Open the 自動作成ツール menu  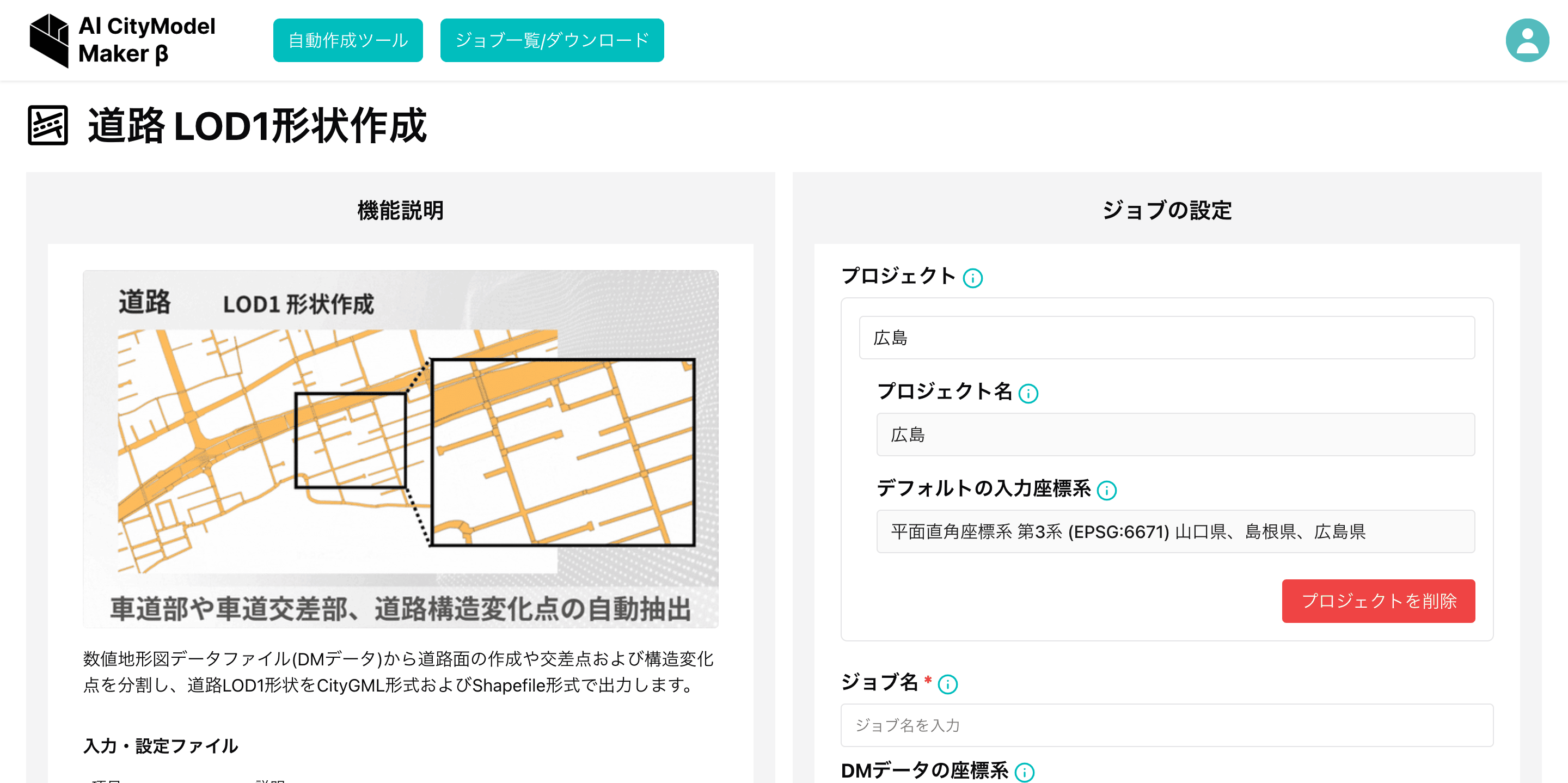[x=347, y=40]
